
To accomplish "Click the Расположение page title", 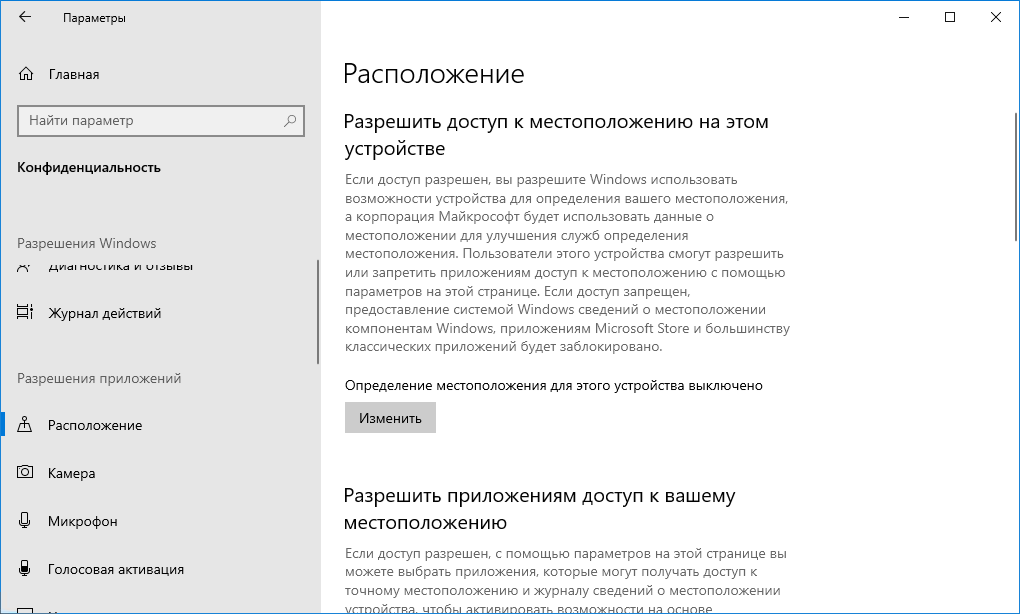I will [x=434, y=73].
